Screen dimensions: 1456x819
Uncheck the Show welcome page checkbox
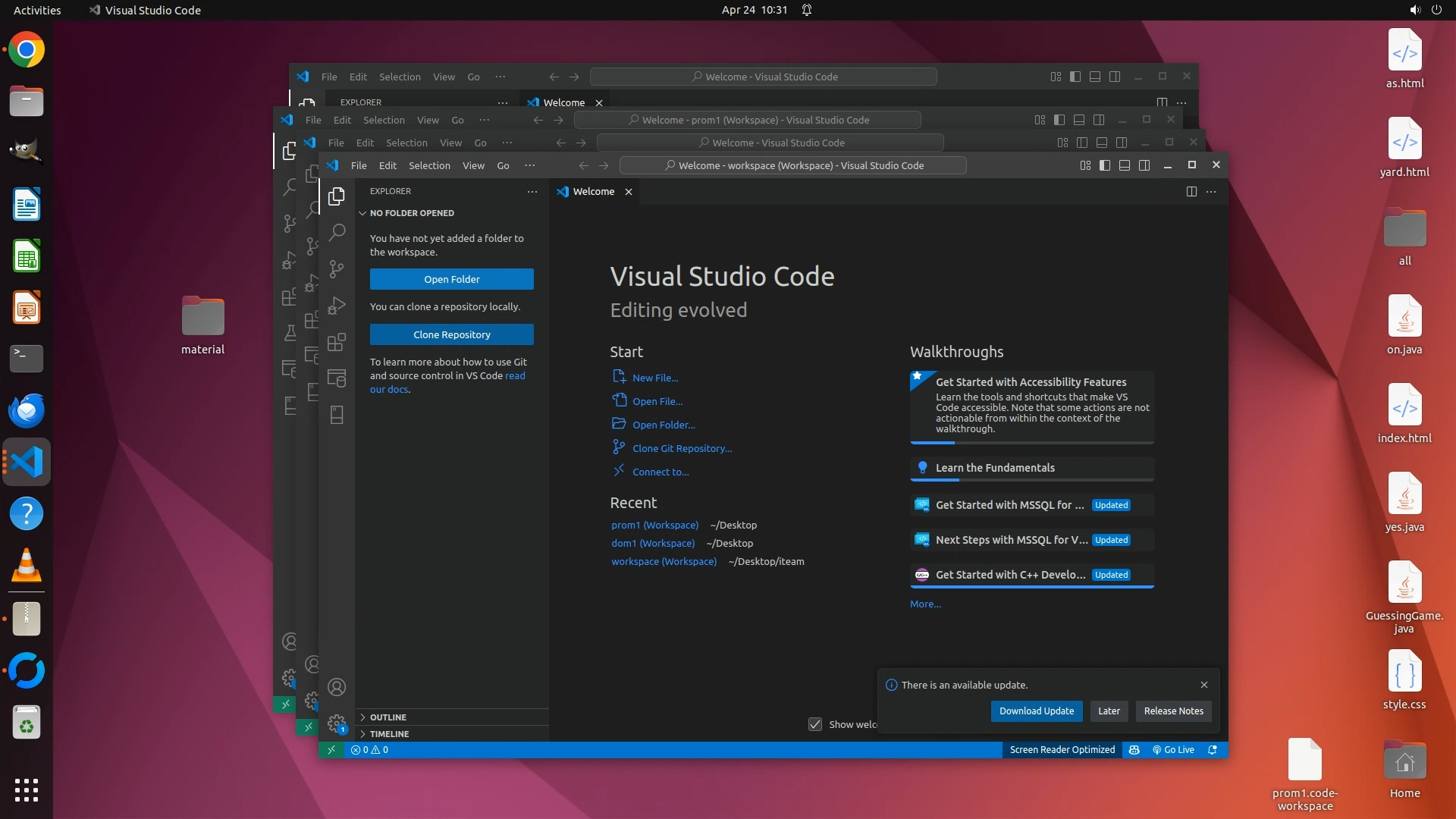point(815,724)
